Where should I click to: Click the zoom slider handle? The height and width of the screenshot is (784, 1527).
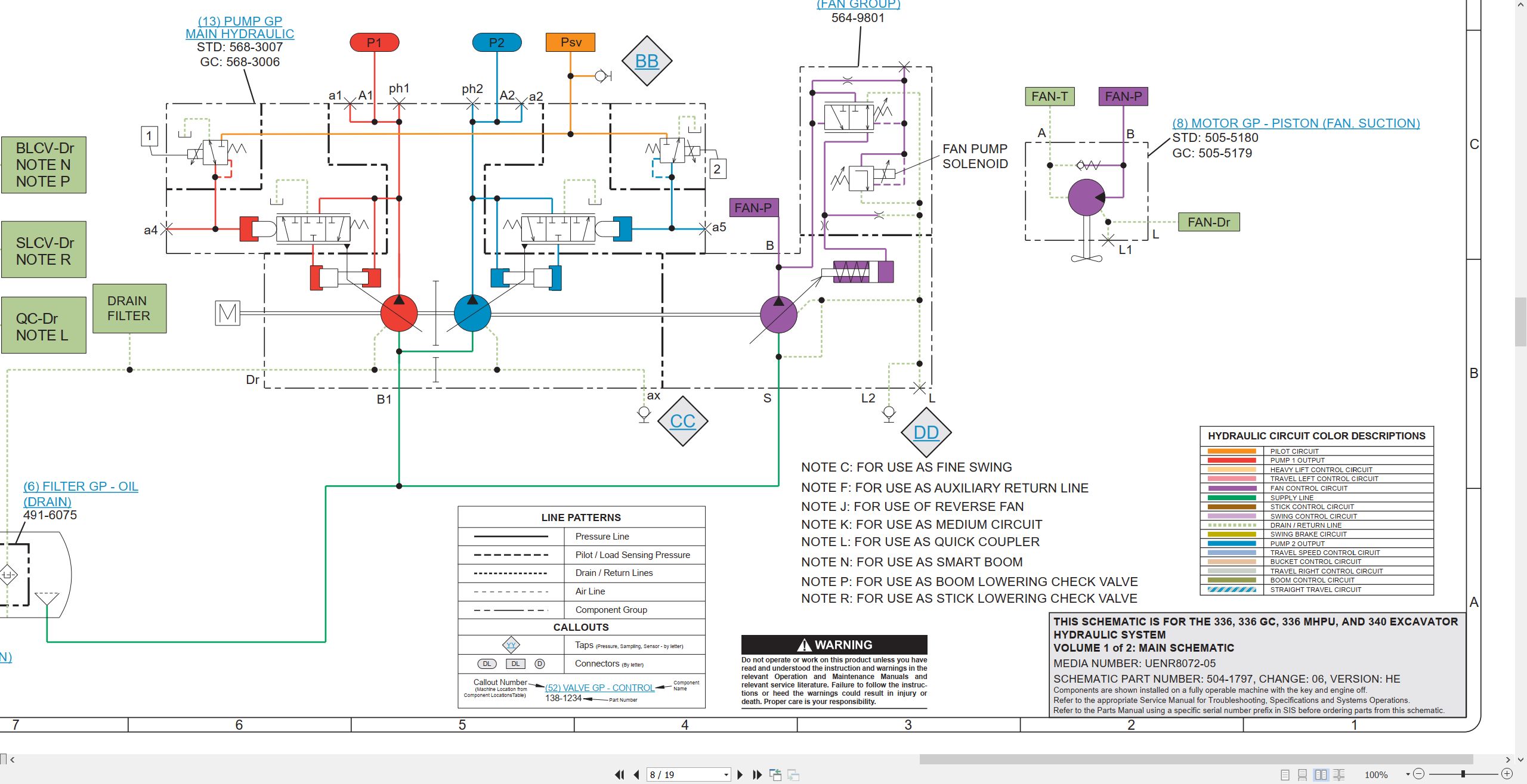coord(1463,774)
